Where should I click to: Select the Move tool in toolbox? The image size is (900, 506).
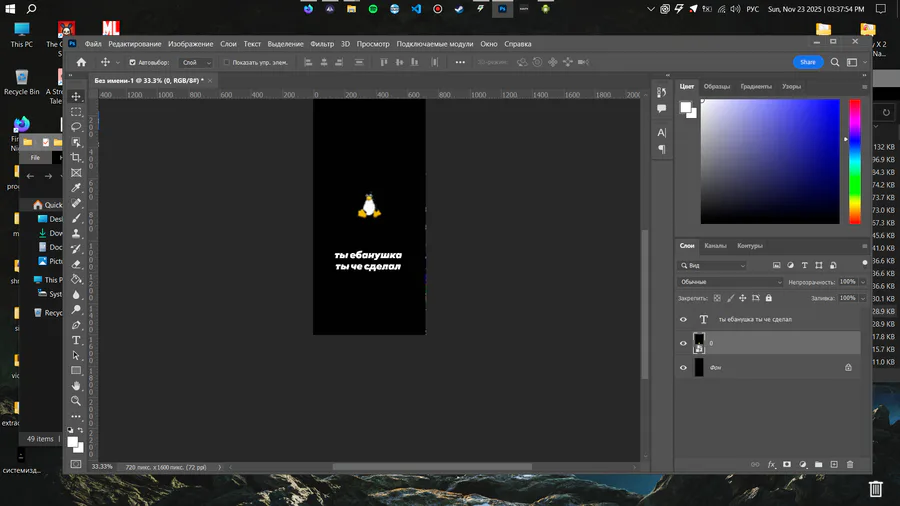[x=76, y=96]
